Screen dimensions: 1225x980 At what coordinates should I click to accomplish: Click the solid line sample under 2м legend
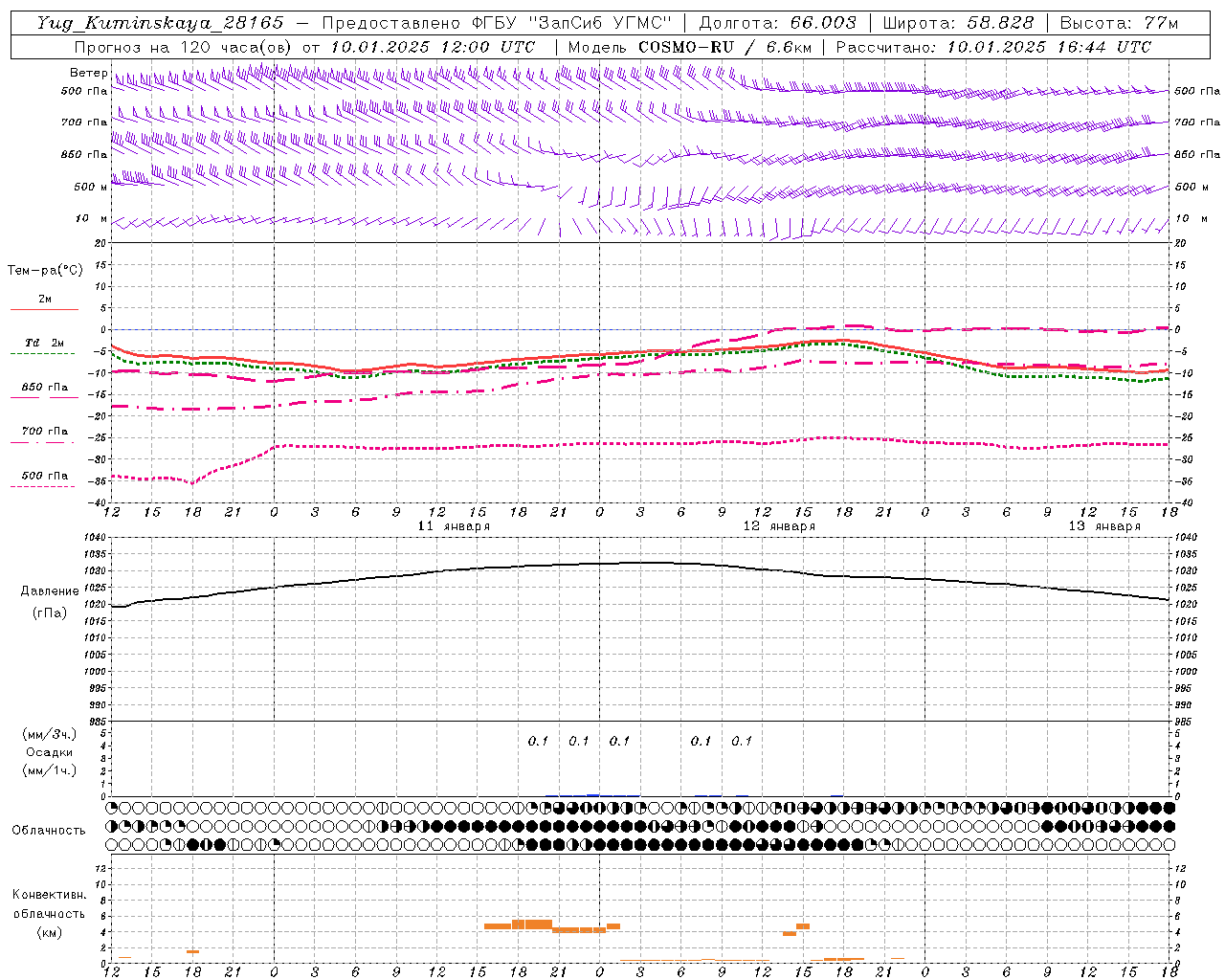pyautogui.click(x=44, y=310)
